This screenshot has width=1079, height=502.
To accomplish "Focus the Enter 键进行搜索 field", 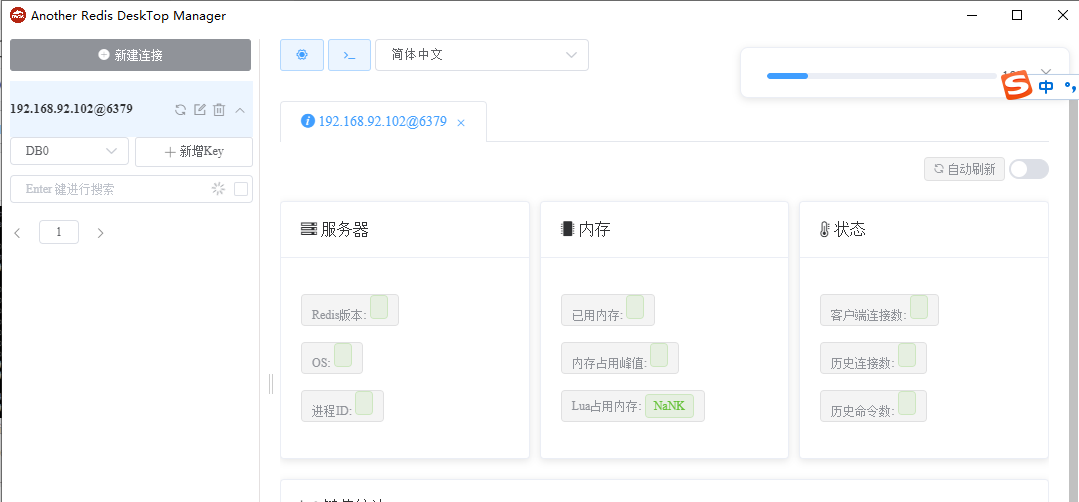I will pos(131,189).
